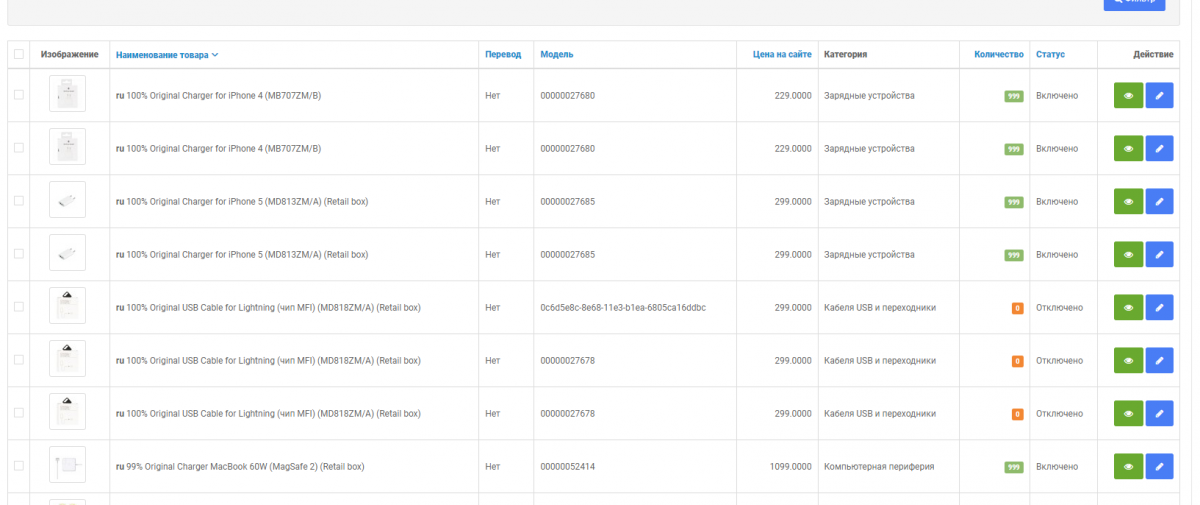This screenshot has width=1200, height=505.
Task: Select model text 0c6d5e8c-8e68-11e3-b1ea-6805ca16ddbc
Action: click(623, 308)
